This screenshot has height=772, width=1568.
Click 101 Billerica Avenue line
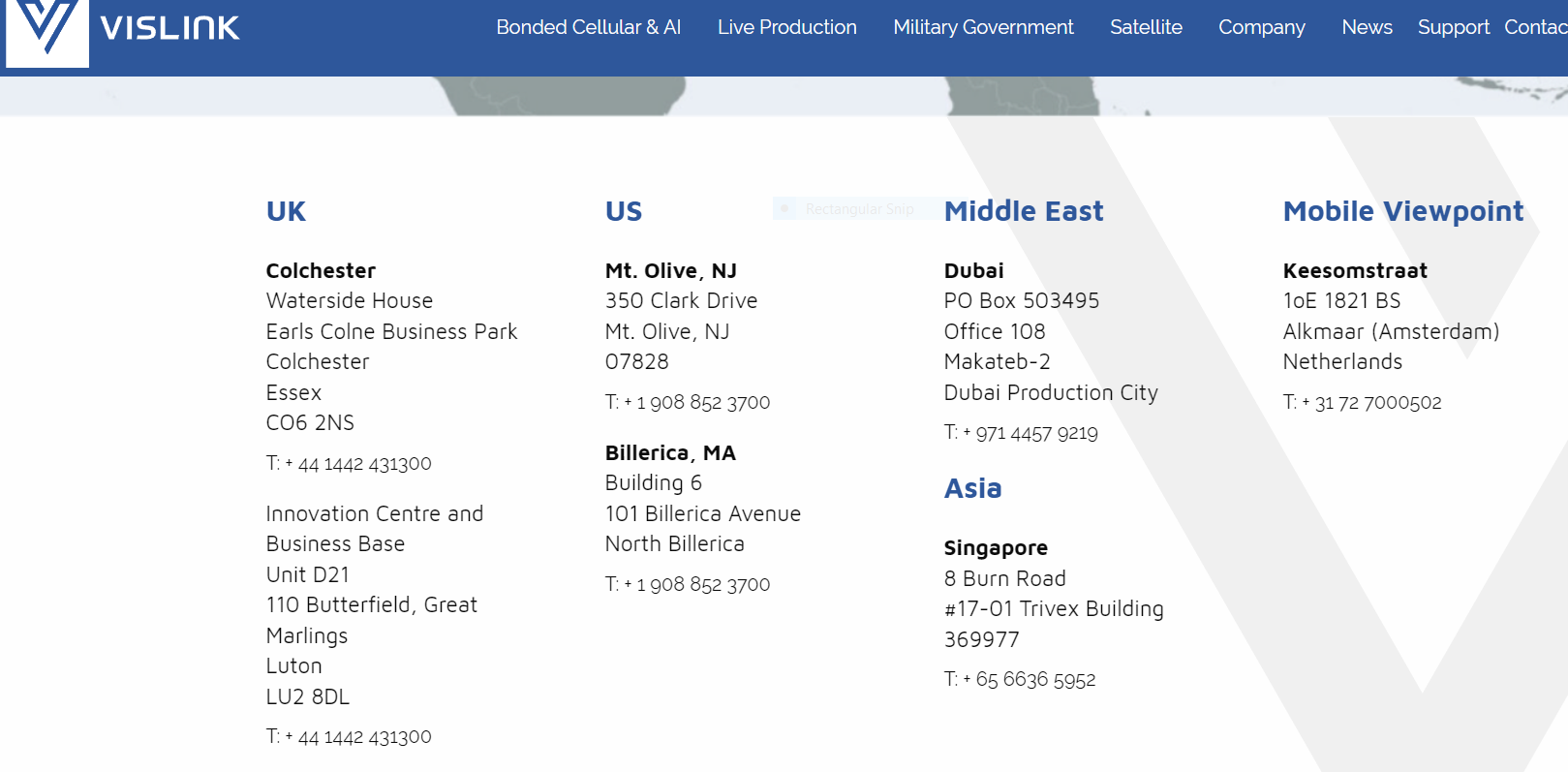coord(703,514)
